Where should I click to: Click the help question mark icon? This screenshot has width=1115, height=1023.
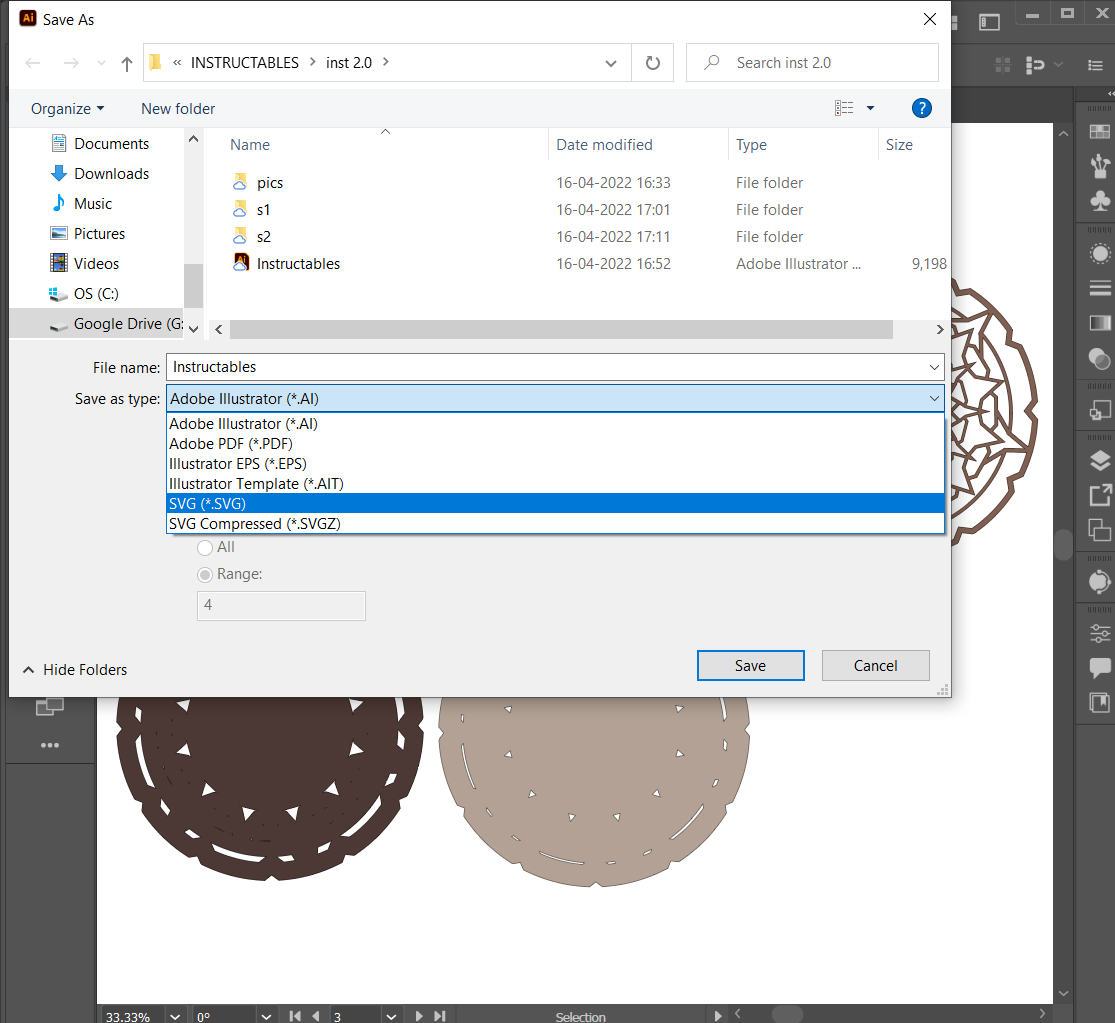click(922, 108)
